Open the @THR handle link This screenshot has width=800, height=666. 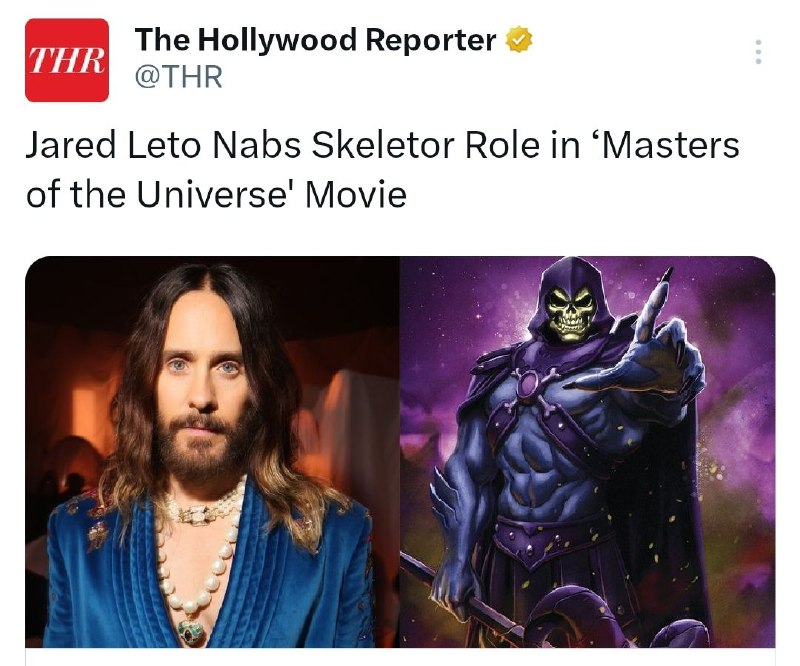tap(179, 77)
